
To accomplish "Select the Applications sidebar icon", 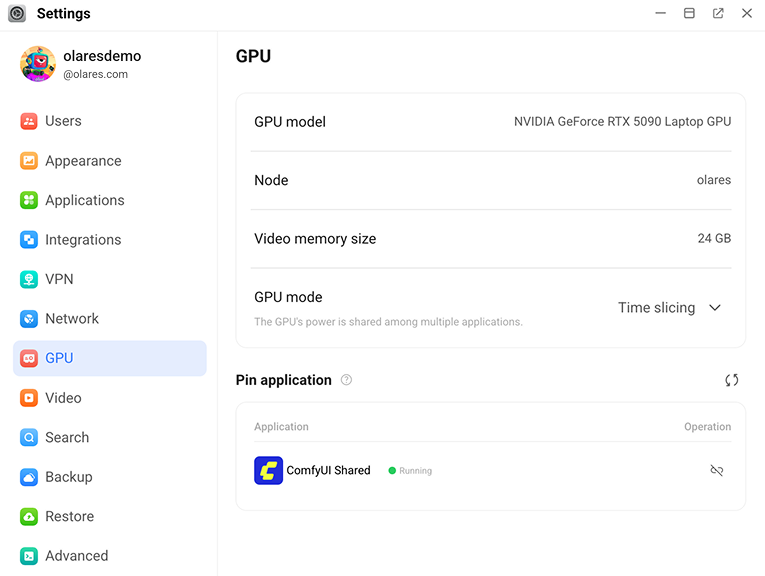I will [x=29, y=200].
